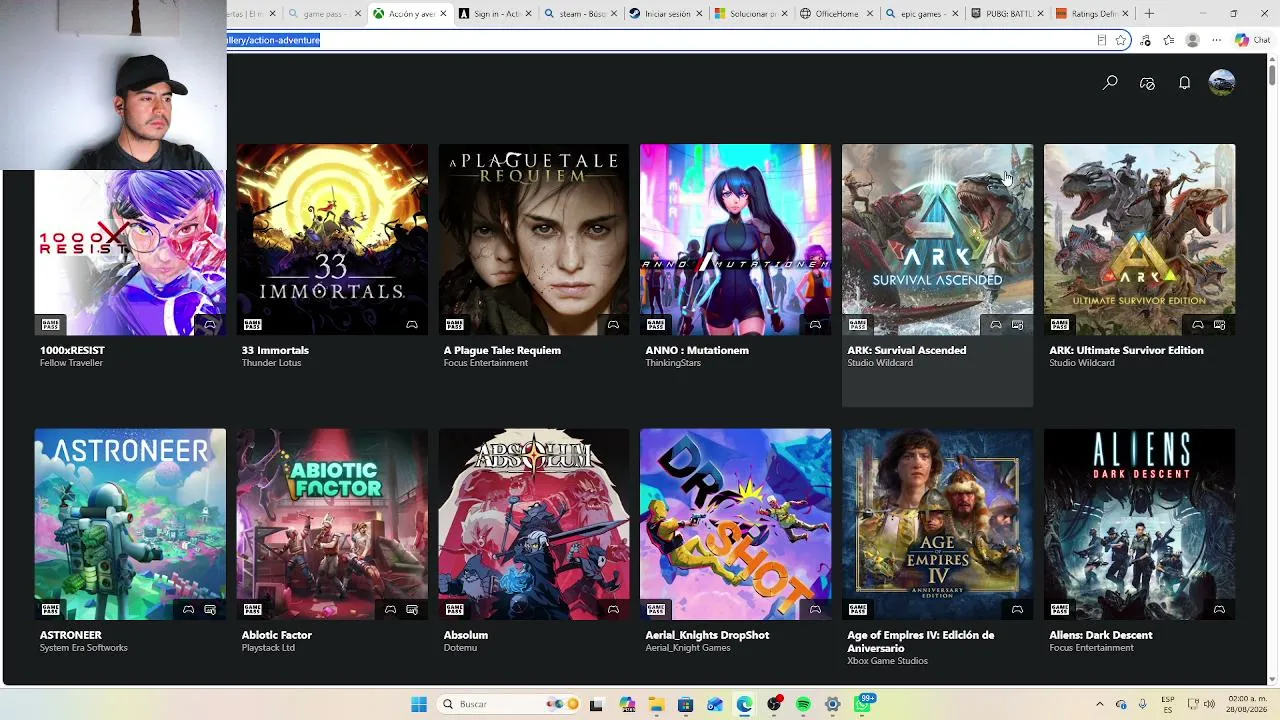The width and height of the screenshot is (1280, 720).
Task: Close the 'Solucionar pr' tab
Action: [x=784, y=14]
